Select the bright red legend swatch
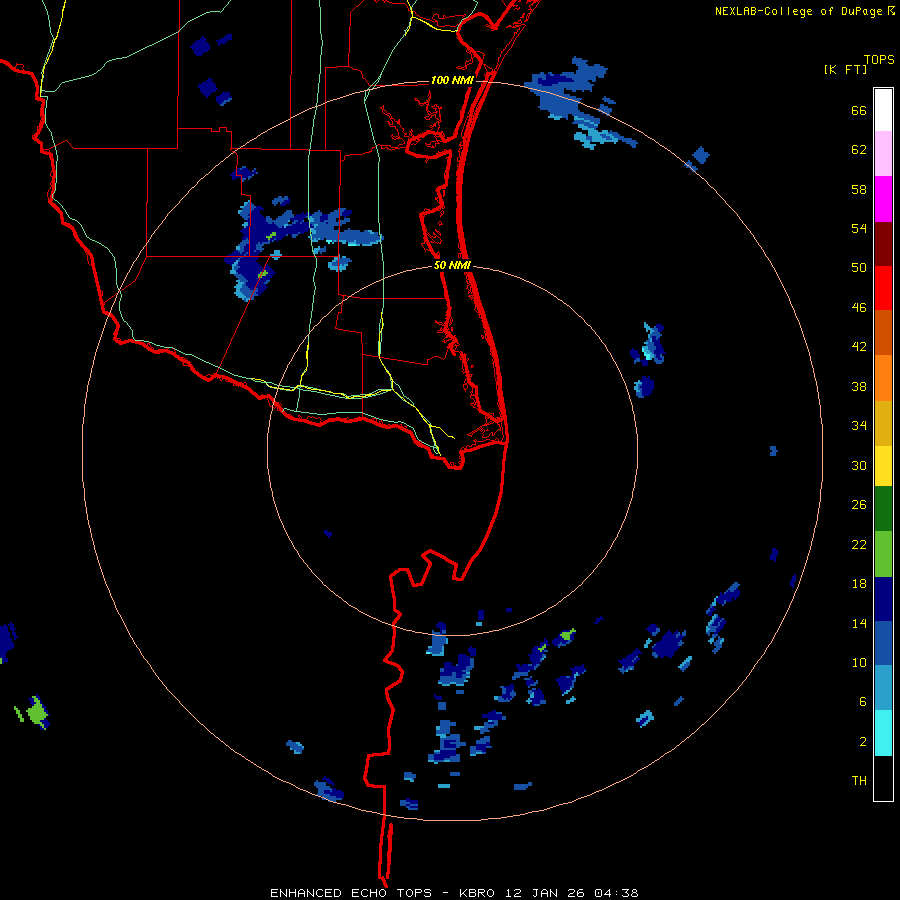The width and height of the screenshot is (900, 900). click(x=883, y=288)
